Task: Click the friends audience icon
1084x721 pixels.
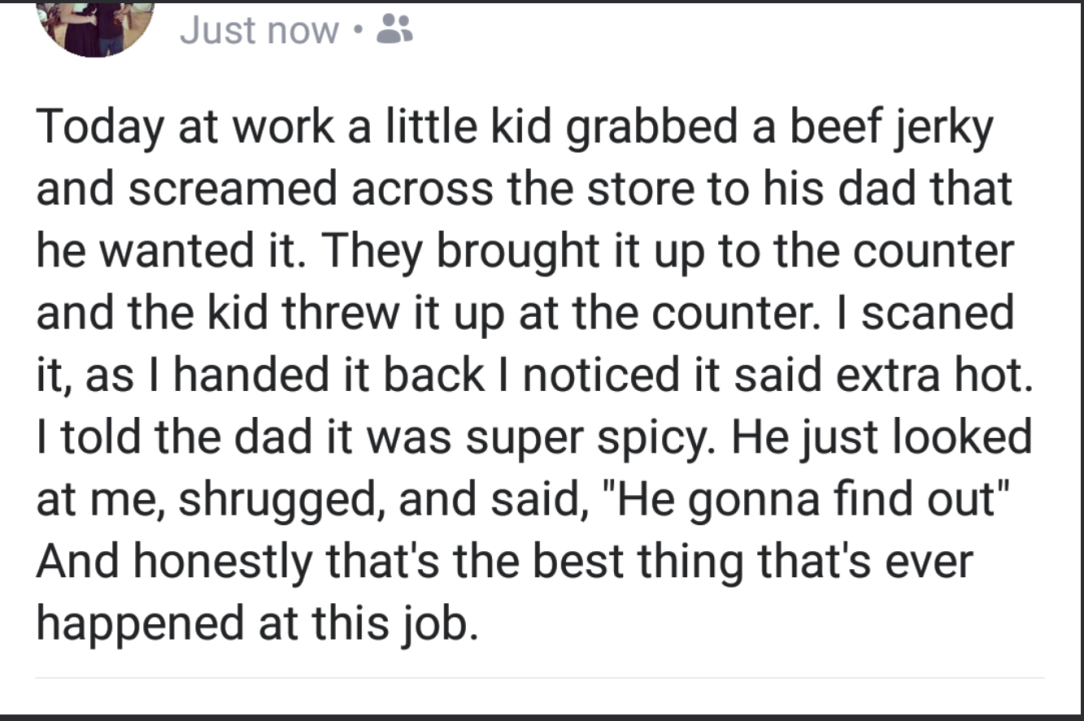Action: (x=394, y=29)
